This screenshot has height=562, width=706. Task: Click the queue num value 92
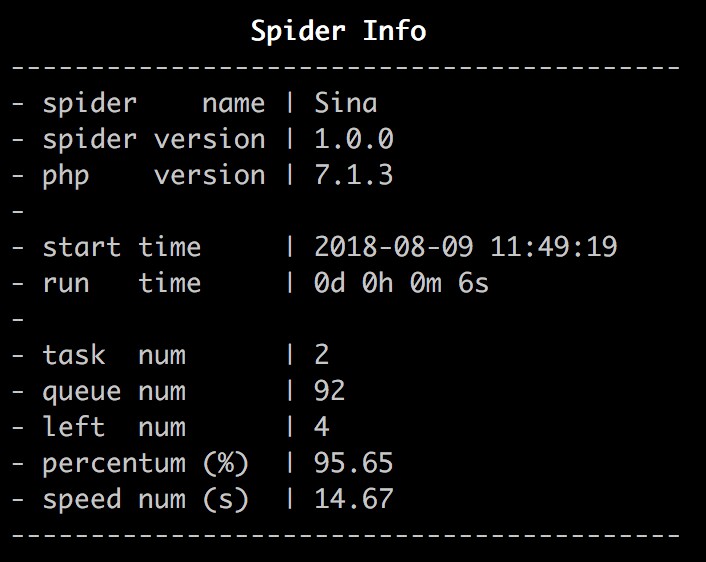(x=330, y=391)
